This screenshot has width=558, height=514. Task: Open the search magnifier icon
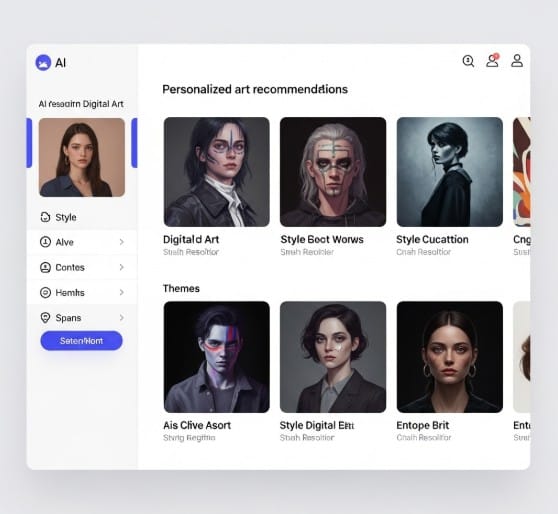click(x=468, y=61)
